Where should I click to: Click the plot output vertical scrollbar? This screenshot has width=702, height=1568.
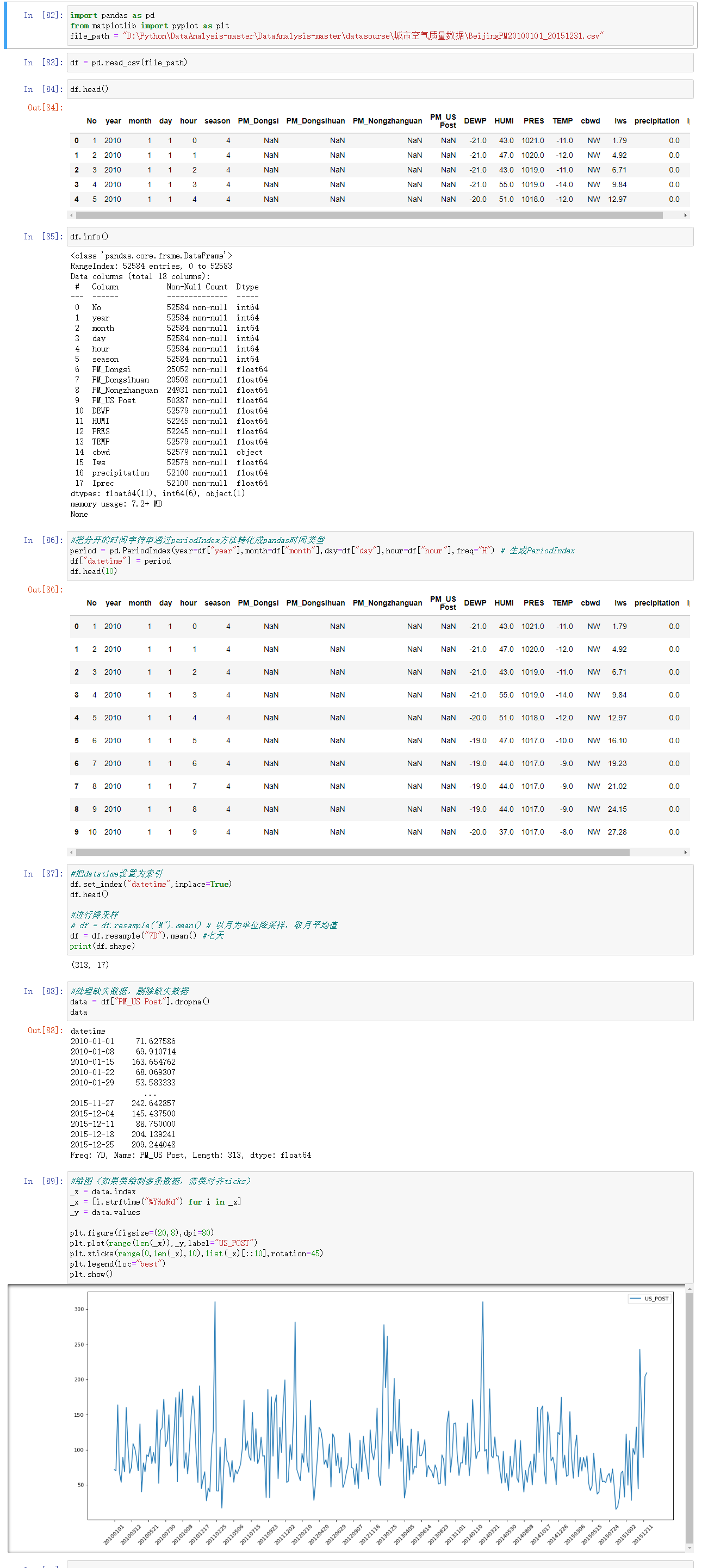click(x=689, y=1418)
